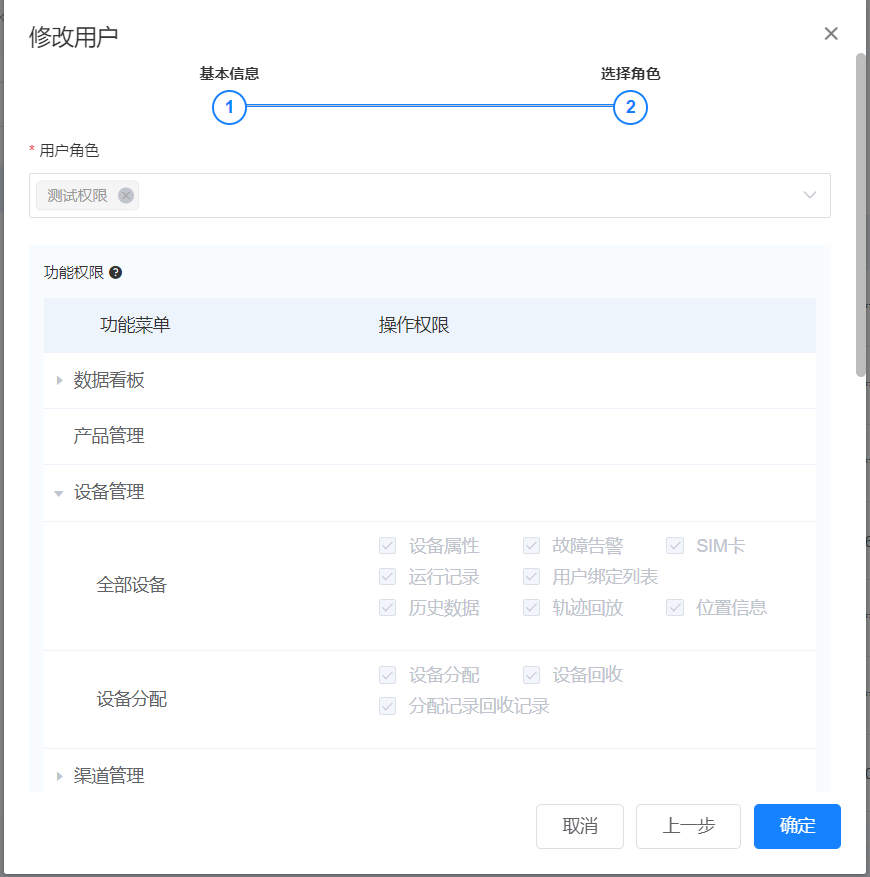Confirm with the 确定 button
Screen dimensions: 870x877
click(x=797, y=826)
